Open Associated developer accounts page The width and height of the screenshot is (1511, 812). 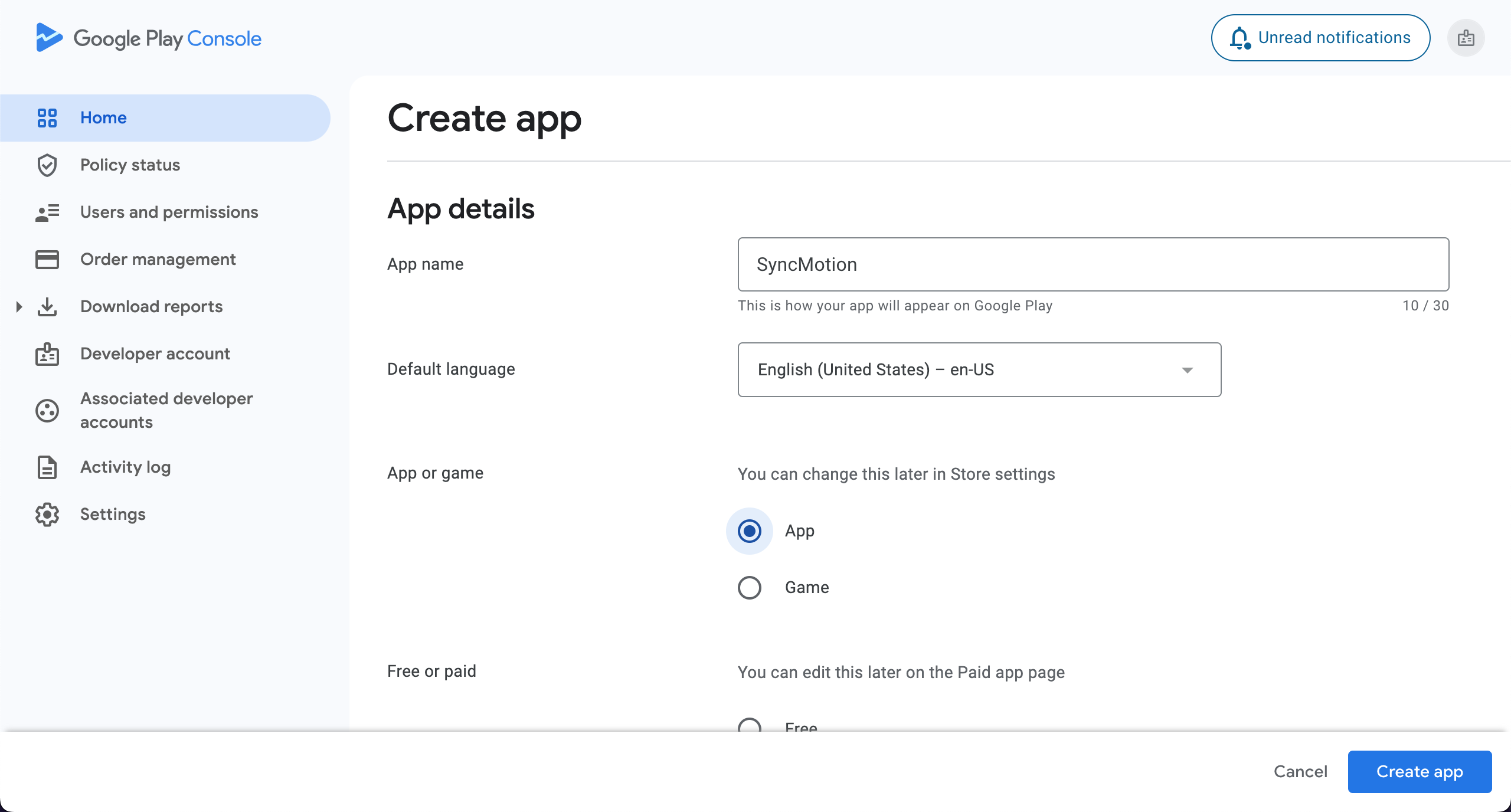tap(165, 411)
